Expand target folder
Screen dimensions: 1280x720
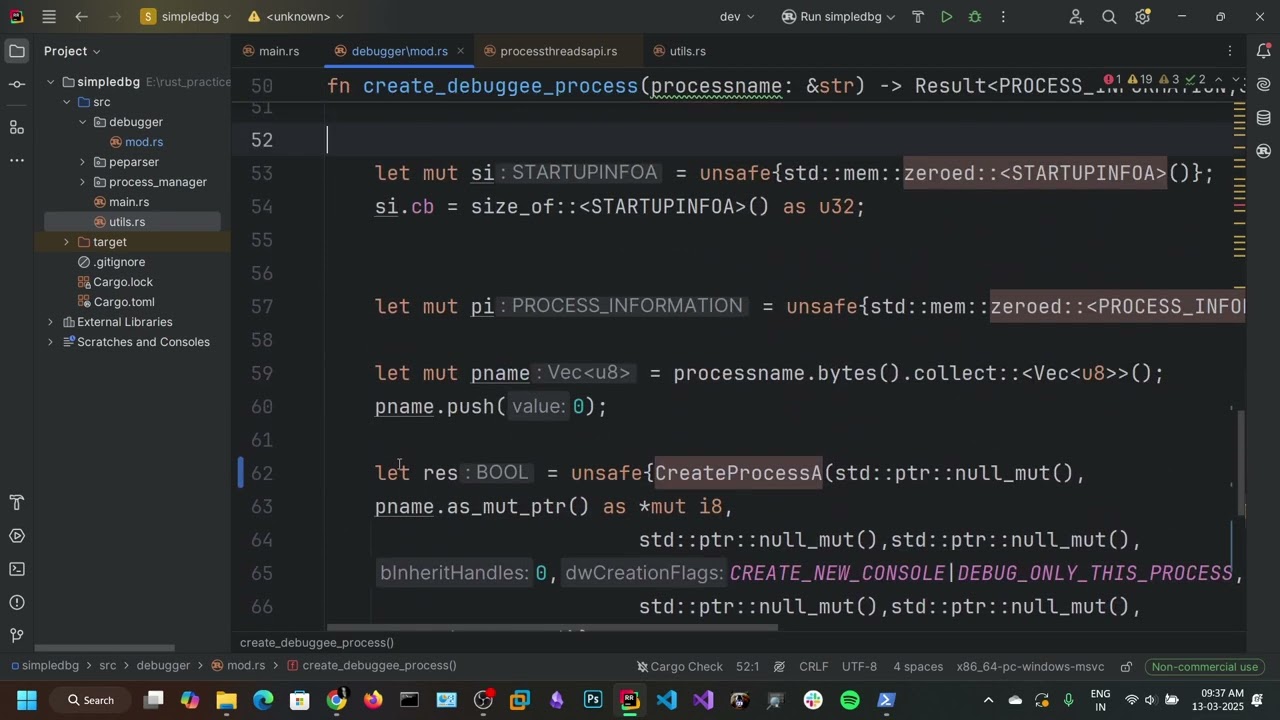66,242
